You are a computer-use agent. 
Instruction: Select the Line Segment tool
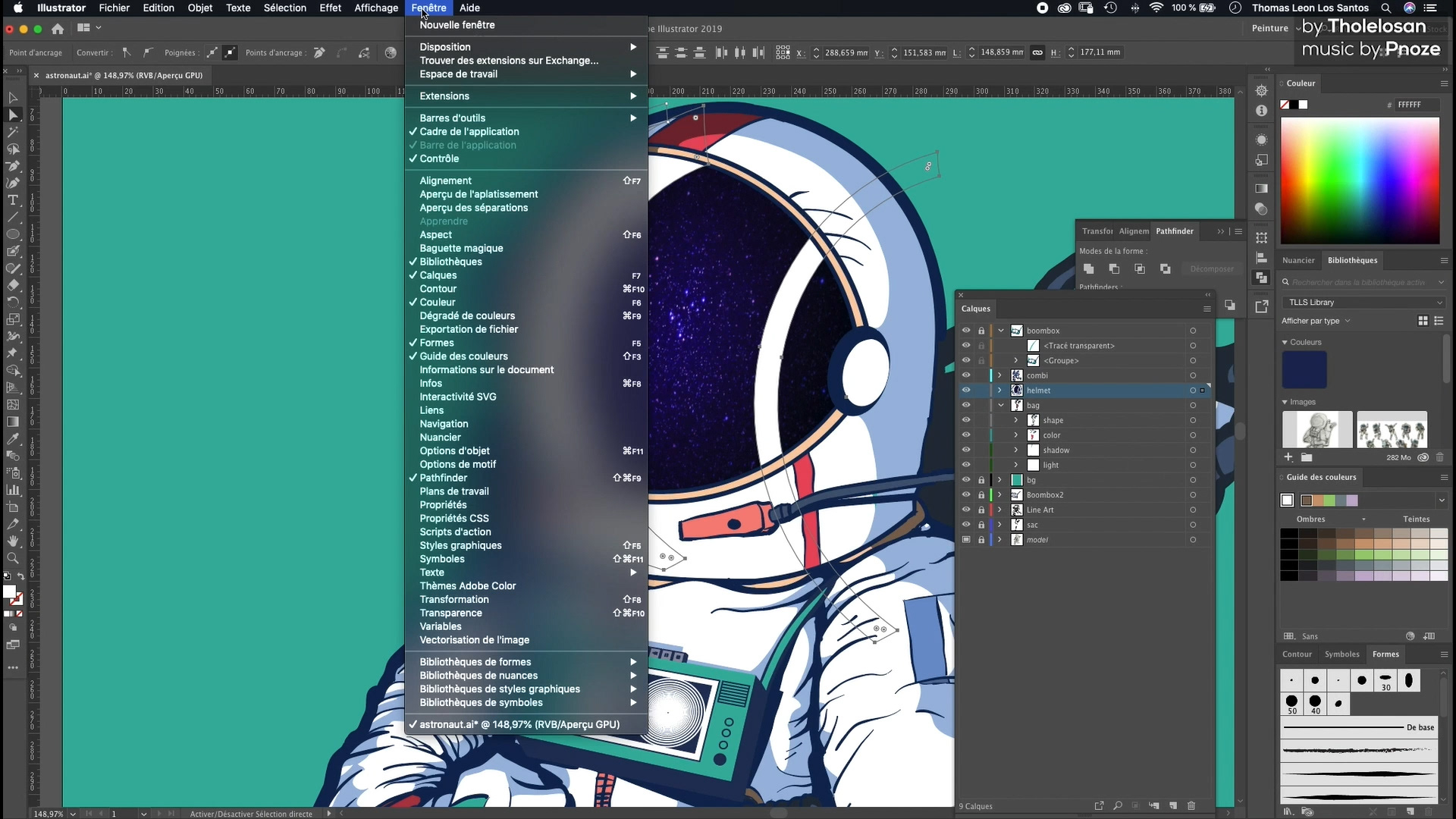click(13, 218)
